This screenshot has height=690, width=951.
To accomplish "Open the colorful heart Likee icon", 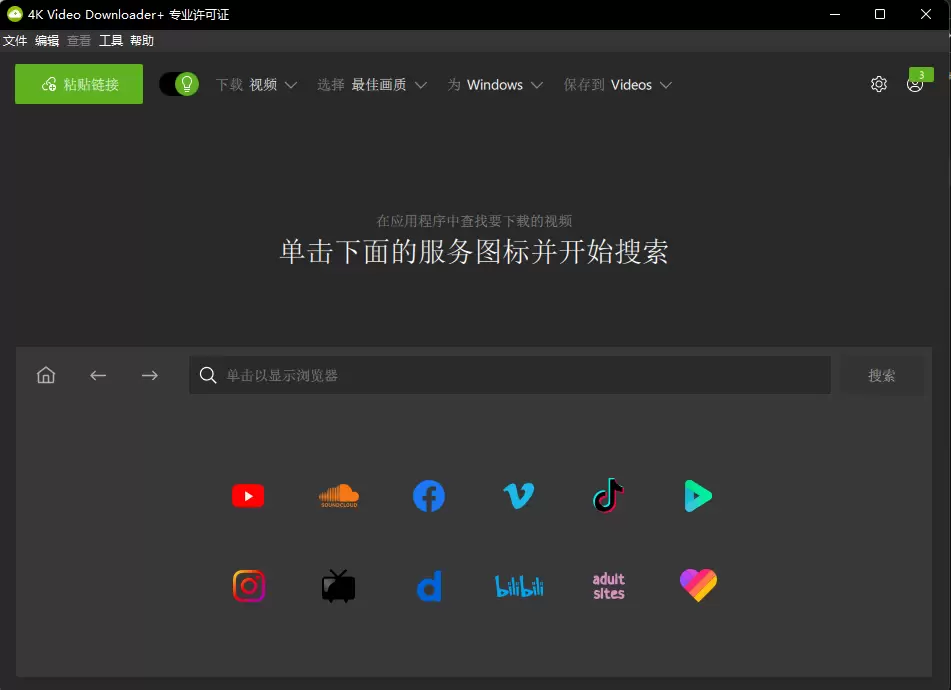I will (698, 585).
